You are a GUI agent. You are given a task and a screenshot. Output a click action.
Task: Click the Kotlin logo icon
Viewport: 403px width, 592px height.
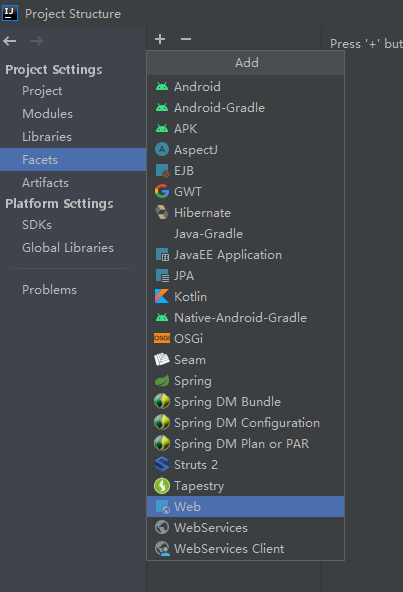coord(162,296)
